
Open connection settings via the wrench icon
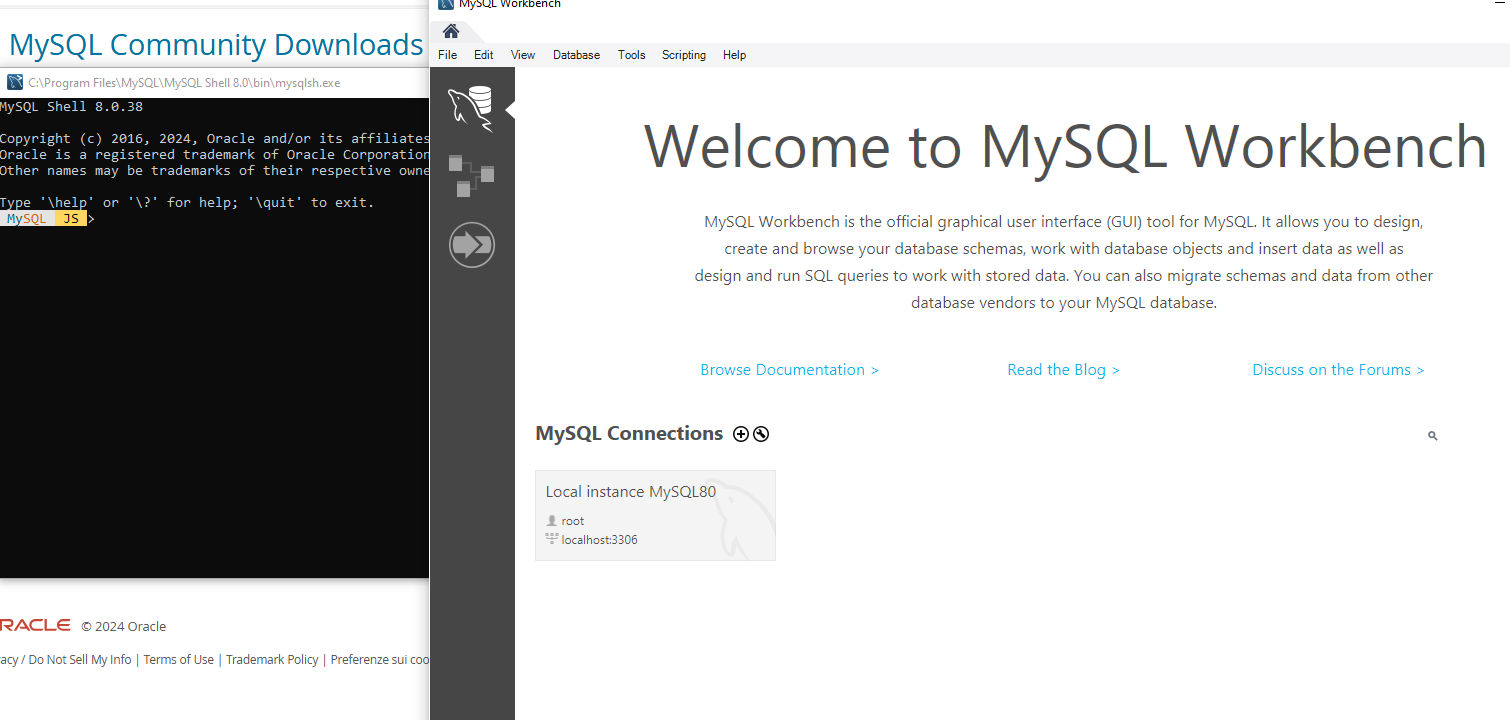point(761,433)
